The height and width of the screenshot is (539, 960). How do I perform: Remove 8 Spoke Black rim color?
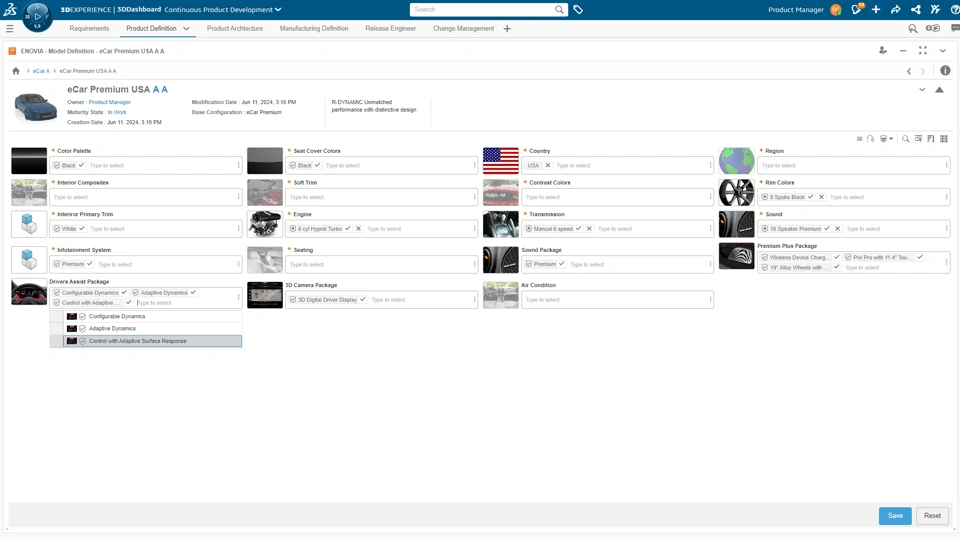[x=822, y=197]
